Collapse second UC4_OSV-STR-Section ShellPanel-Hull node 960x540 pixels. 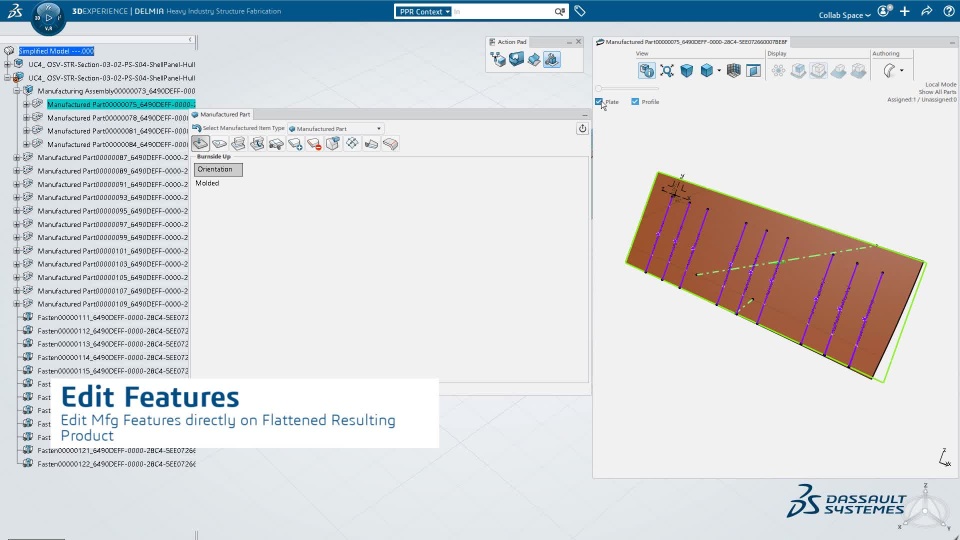(7, 78)
